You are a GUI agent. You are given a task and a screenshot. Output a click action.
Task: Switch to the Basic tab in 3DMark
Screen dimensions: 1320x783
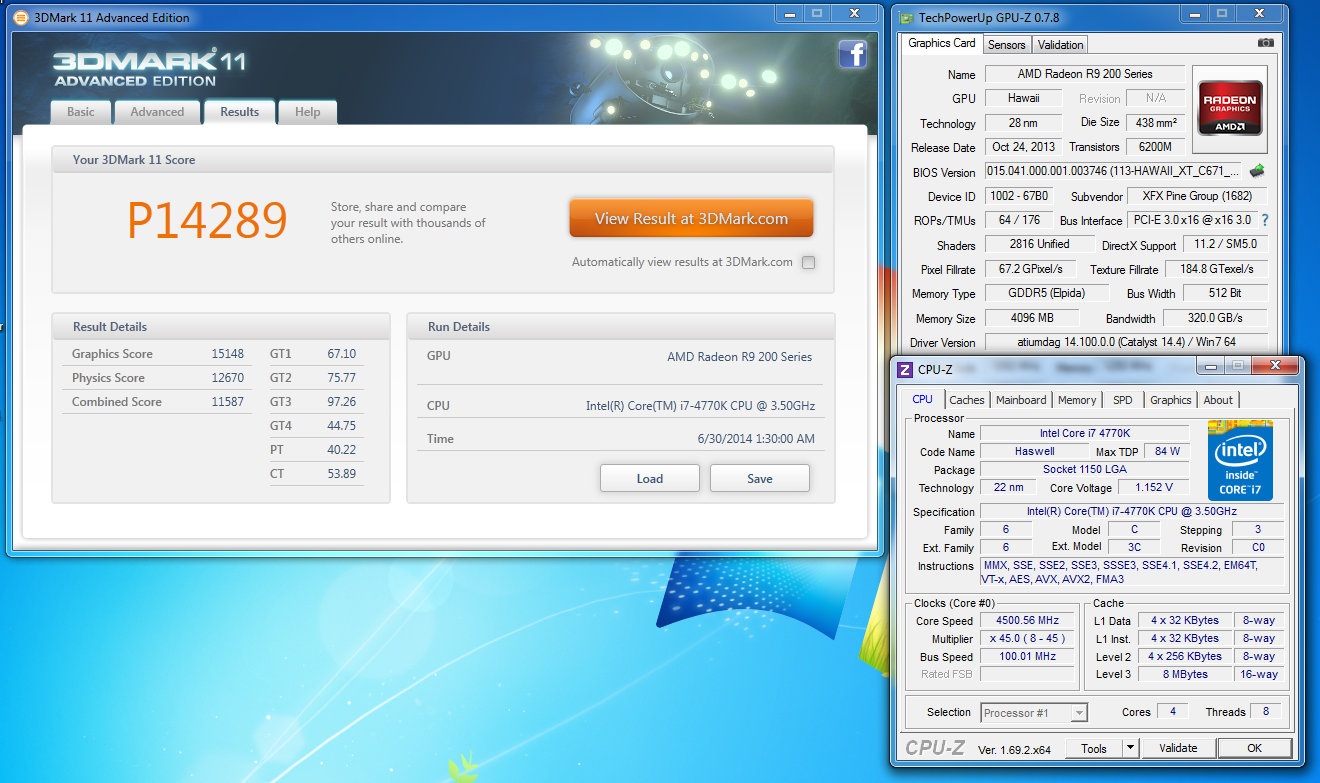81,112
